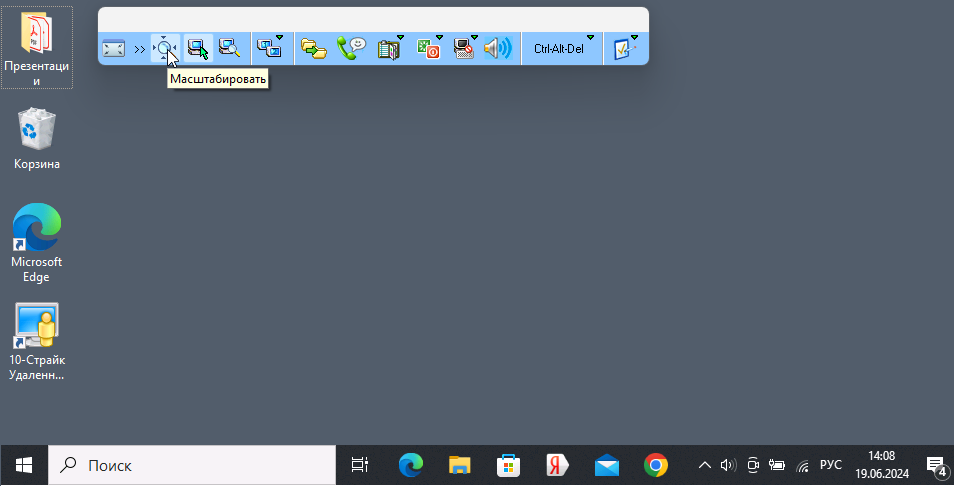Click the block remote input icon
The width and height of the screenshot is (954, 486).
coord(465,48)
